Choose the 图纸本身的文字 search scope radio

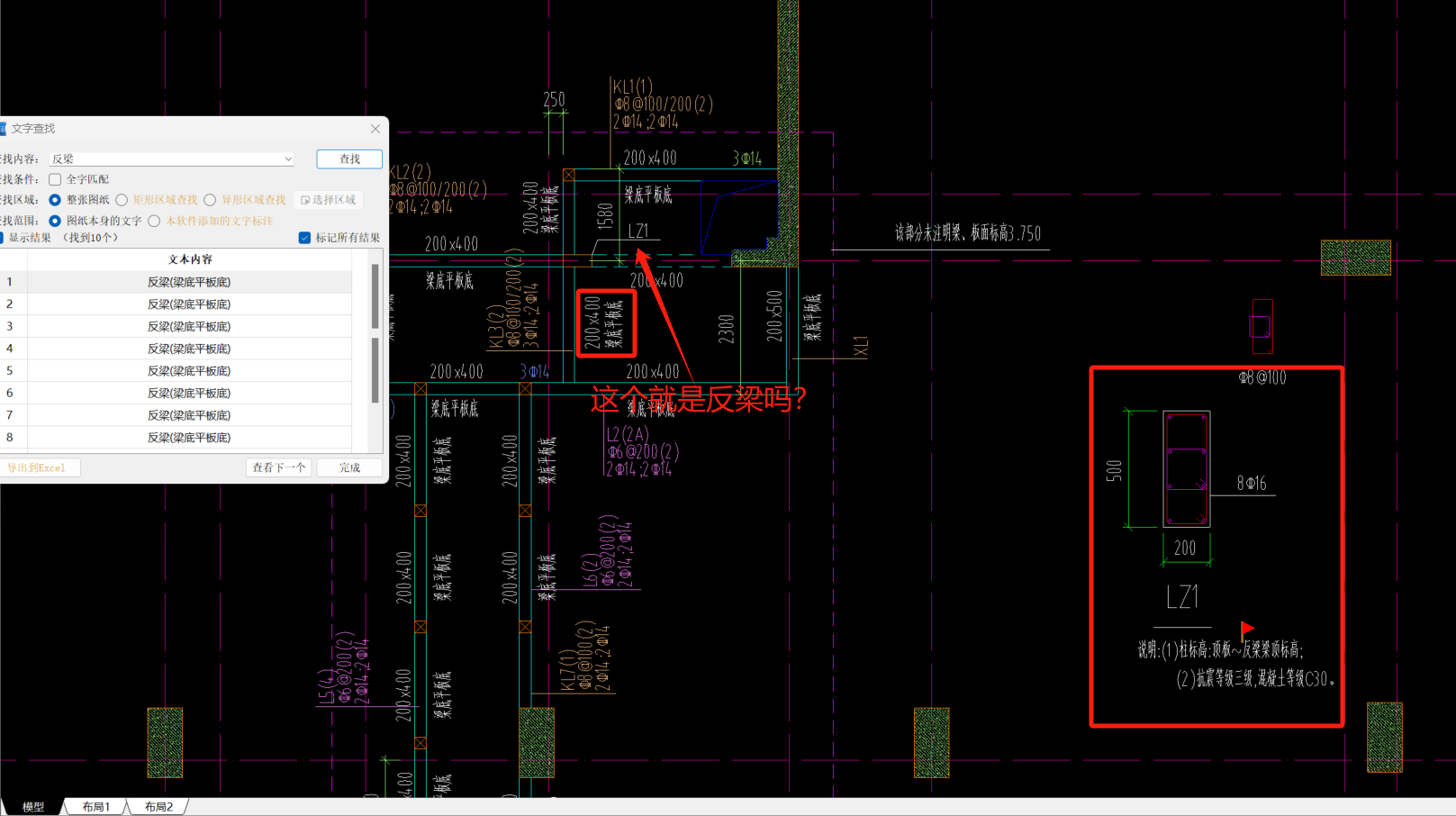pos(55,221)
